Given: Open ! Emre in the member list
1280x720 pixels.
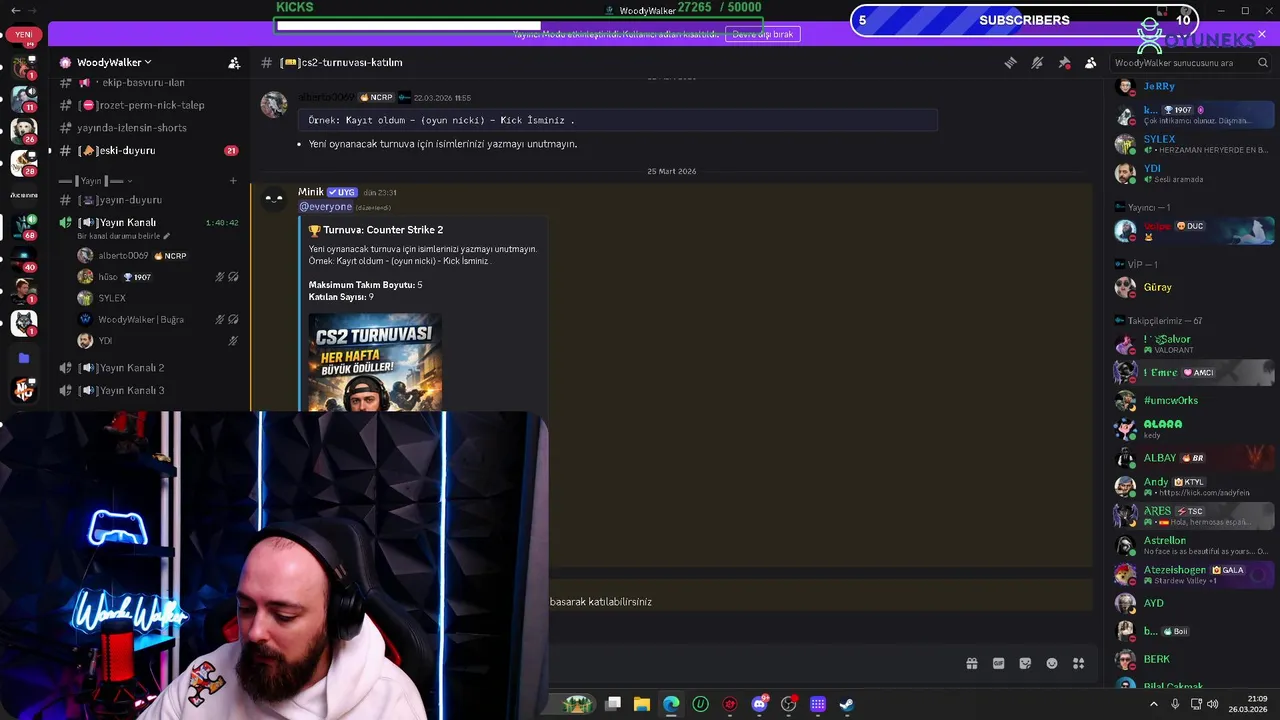Looking at the screenshot, I should [1193, 372].
